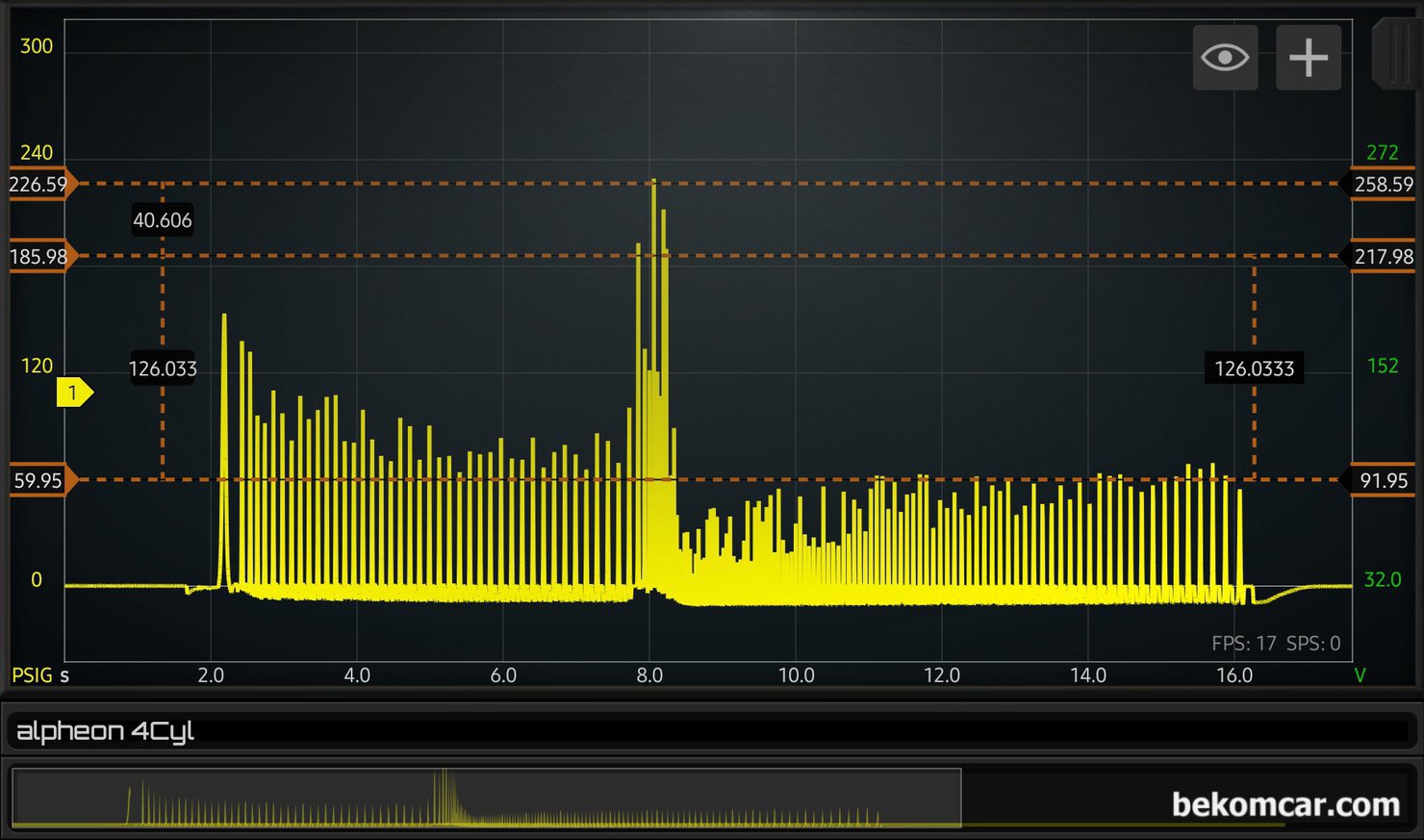Click the waveform overview thumbnail strip
This screenshot has width=1424, height=840.
point(486,799)
